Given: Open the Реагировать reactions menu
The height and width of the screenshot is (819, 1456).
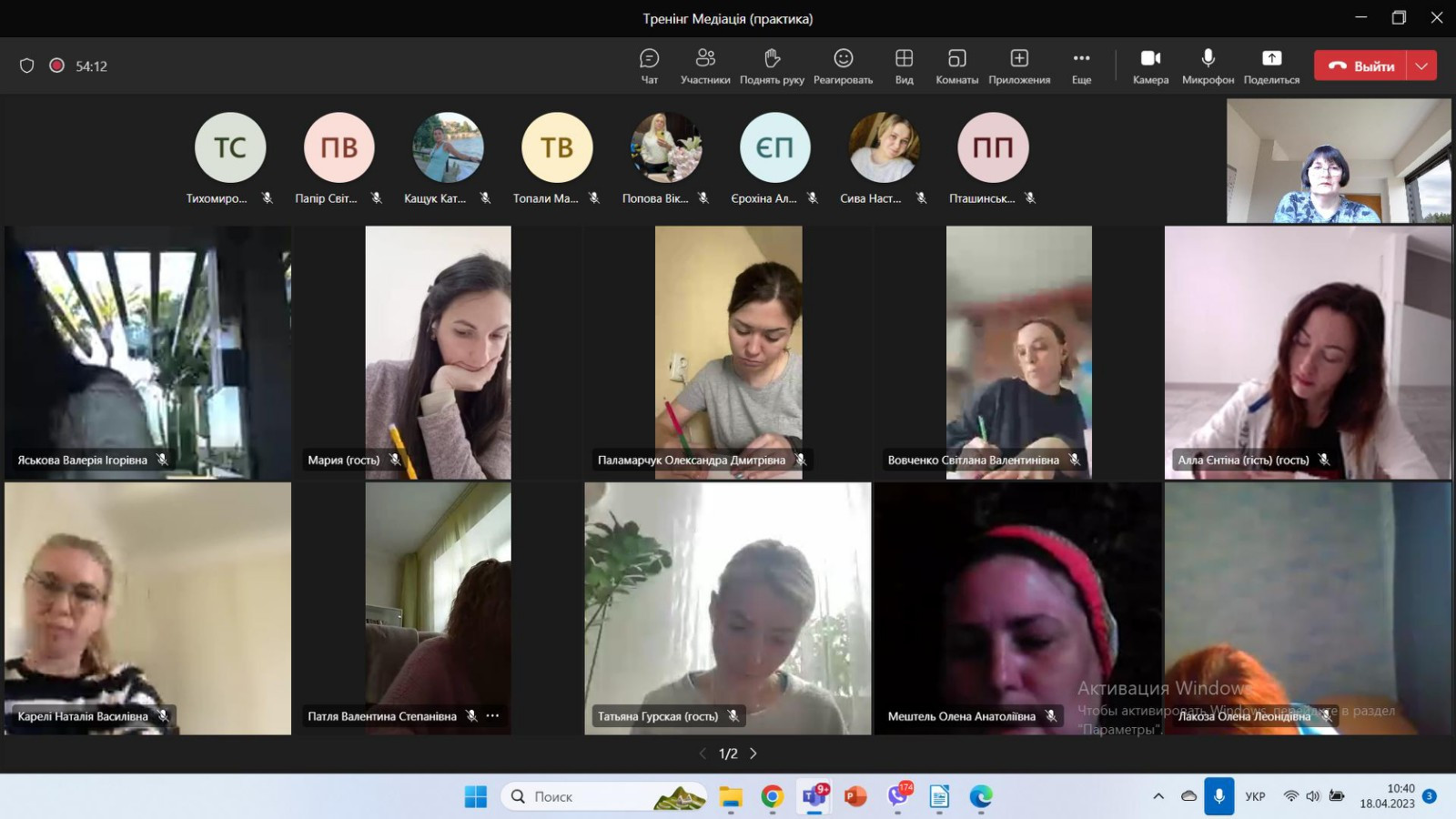Looking at the screenshot, I should tap(844, 66).
